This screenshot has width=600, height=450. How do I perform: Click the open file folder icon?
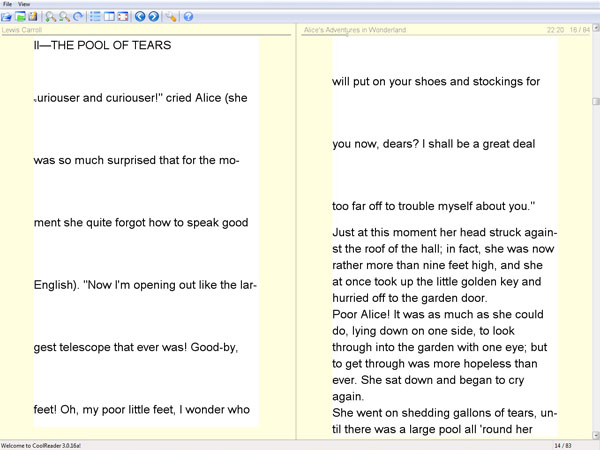(x=7, y=16)
